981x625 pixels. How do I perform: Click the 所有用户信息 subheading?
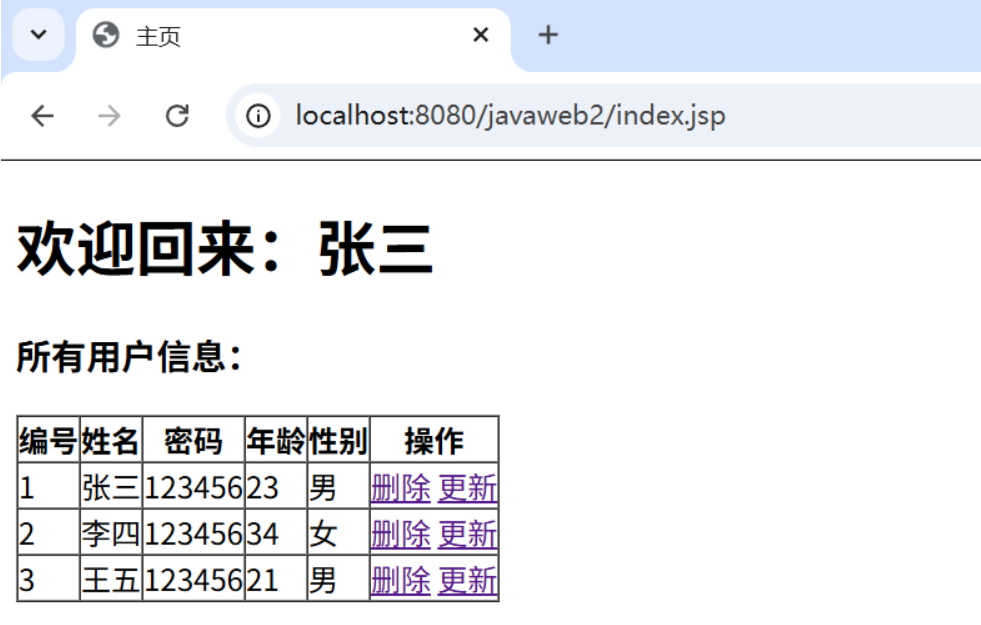pyautogui.click(x=129, y=357)
